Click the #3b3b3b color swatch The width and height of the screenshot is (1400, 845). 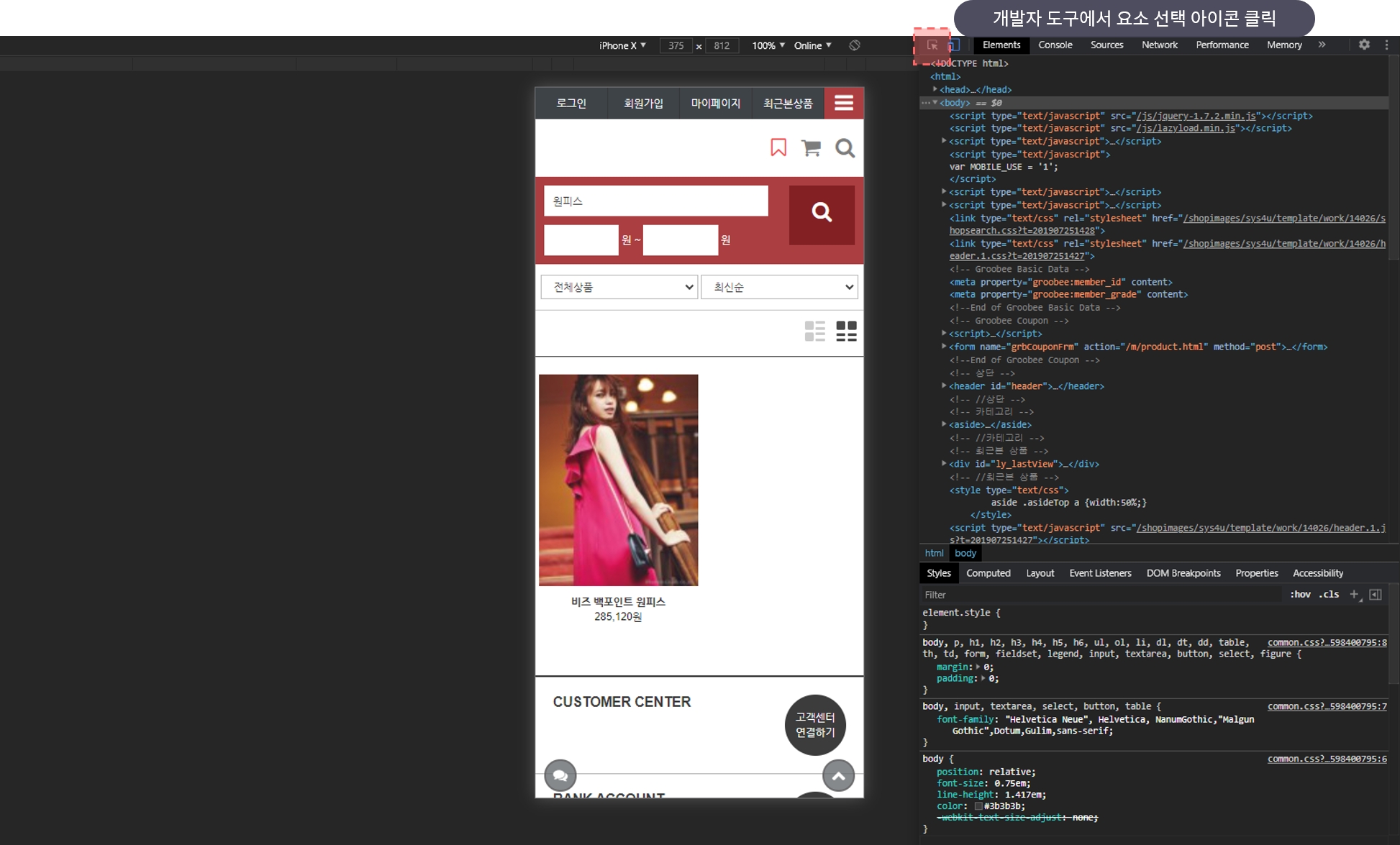coord(978,806)
